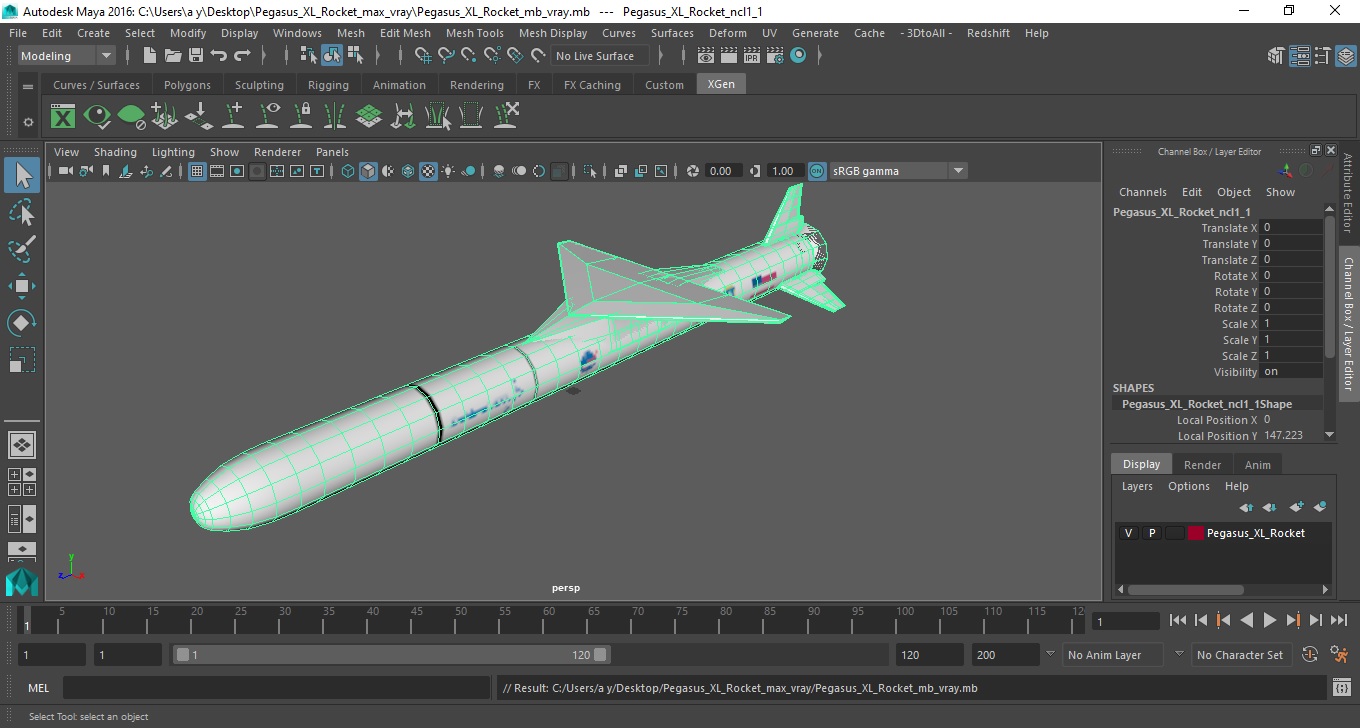Toggle use all lights in viewport
Screen dimensions: 1360x728
tap(448, 171)
